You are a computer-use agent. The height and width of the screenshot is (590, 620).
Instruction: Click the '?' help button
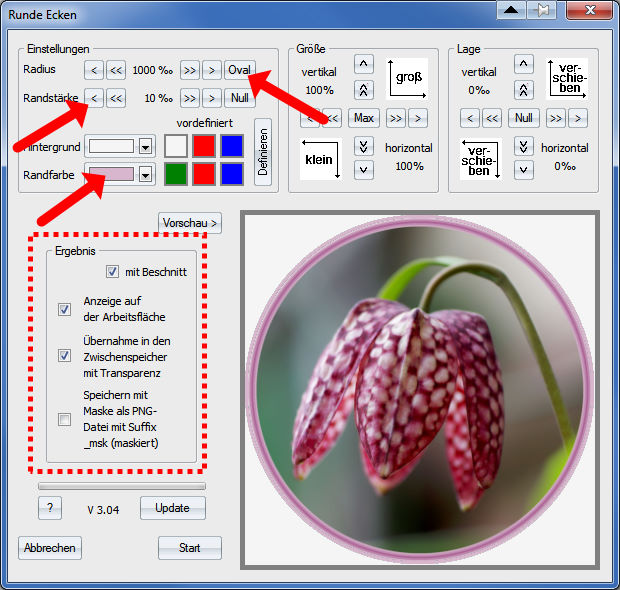point(50,508)
